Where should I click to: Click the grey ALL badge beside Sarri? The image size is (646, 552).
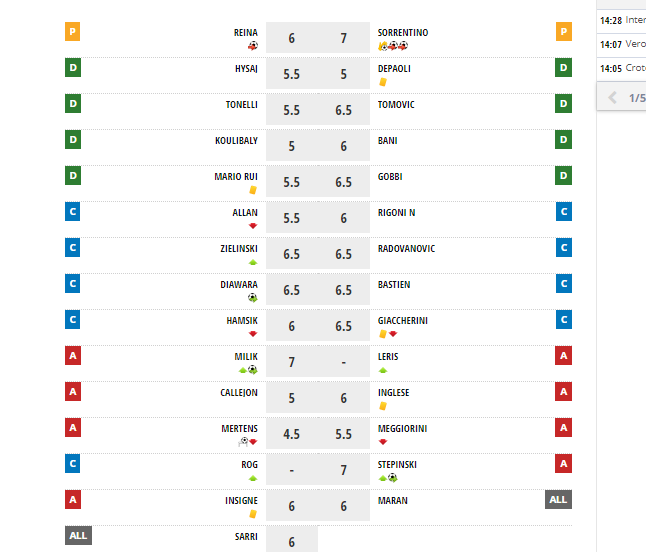[x=78, y=536]
